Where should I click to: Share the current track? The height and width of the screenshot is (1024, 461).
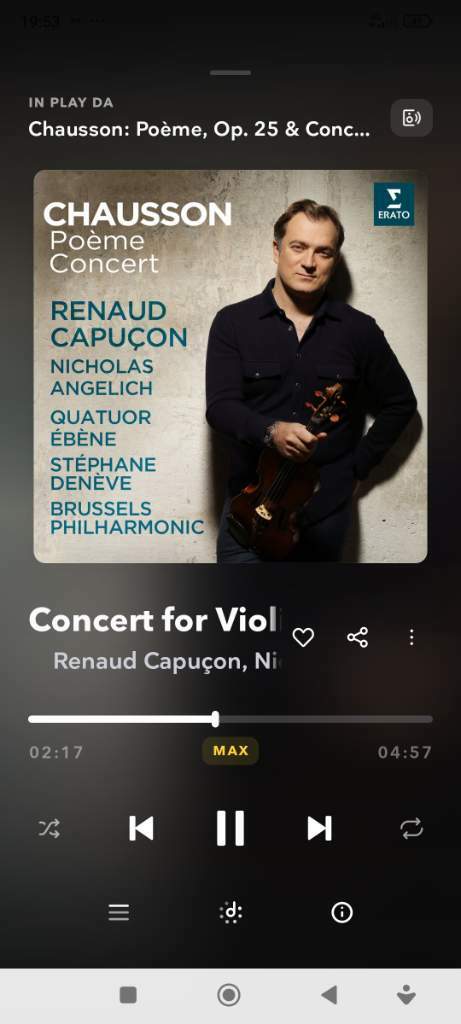[x=357, y=637]
